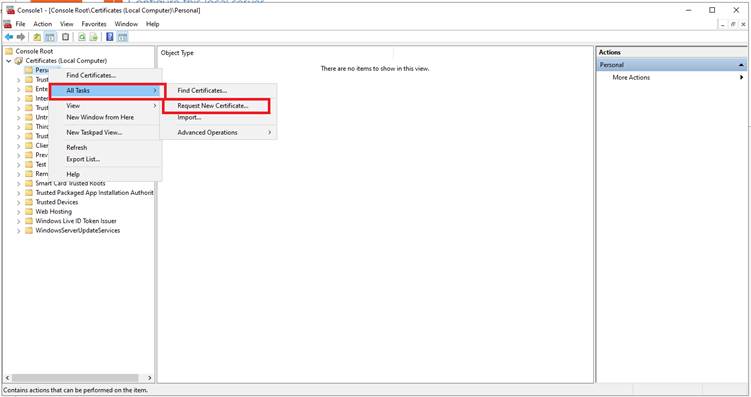This screenshot has width=751, height=397.
Task: Select the folder labeled 'Untr' in the tree
Action: point(42,117)
